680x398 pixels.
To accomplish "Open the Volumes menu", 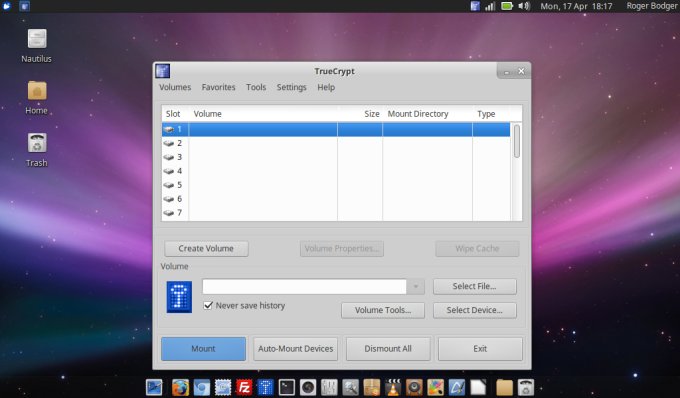I will point(175,87).
